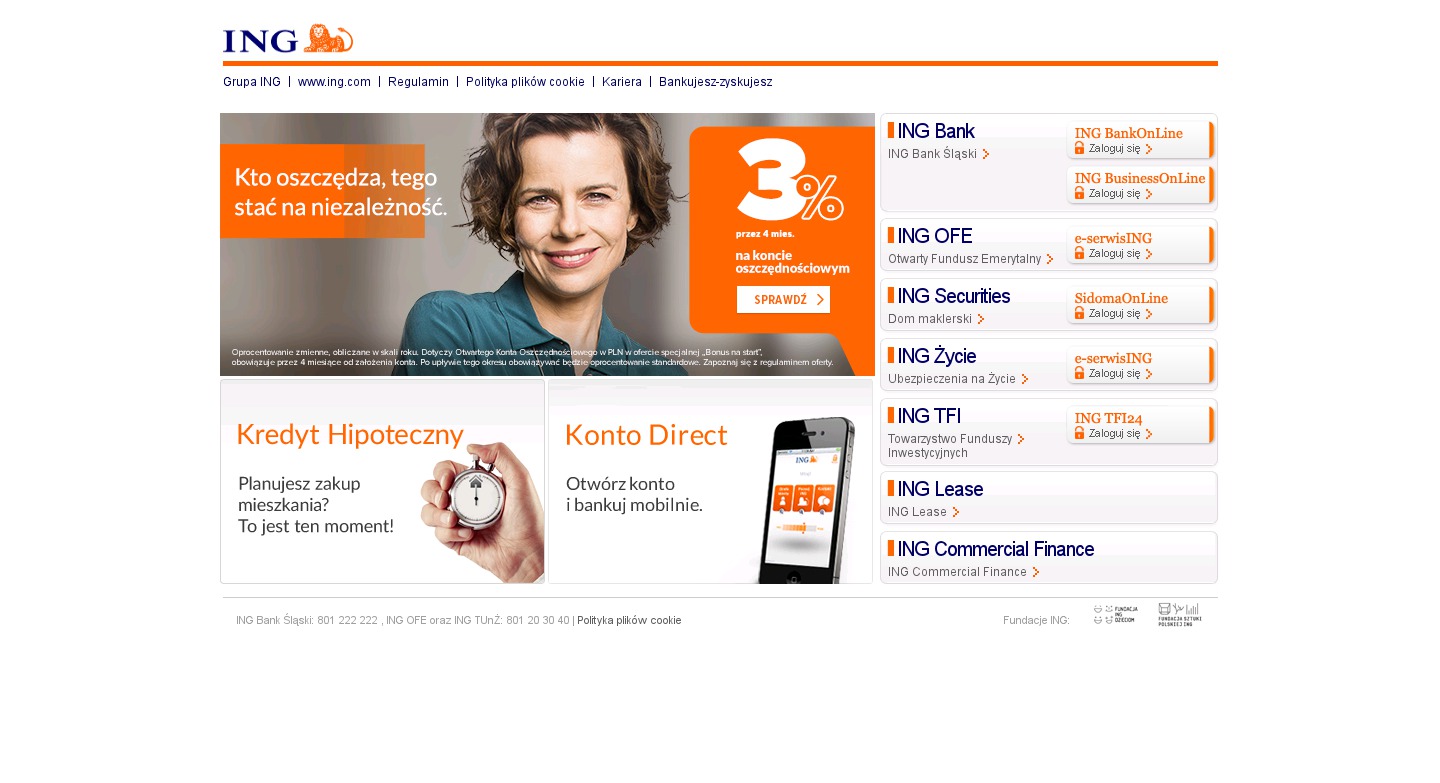The image size is (1440, 783).
Task: Click the ING BankOnLine padlock icon
Action: [1079, 148]
